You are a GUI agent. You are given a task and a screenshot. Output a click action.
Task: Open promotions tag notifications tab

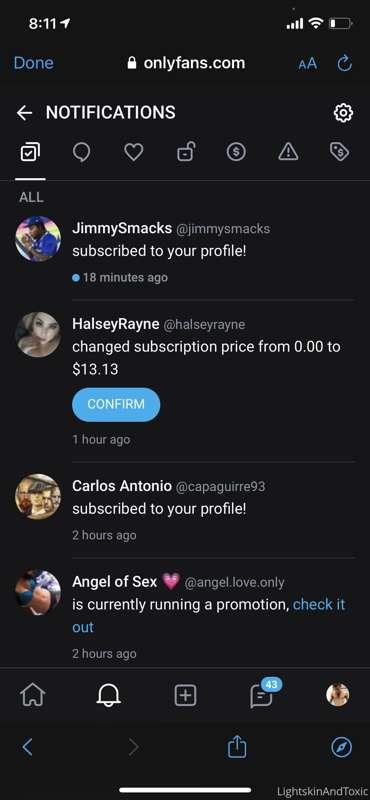click(x=339, y=152)
